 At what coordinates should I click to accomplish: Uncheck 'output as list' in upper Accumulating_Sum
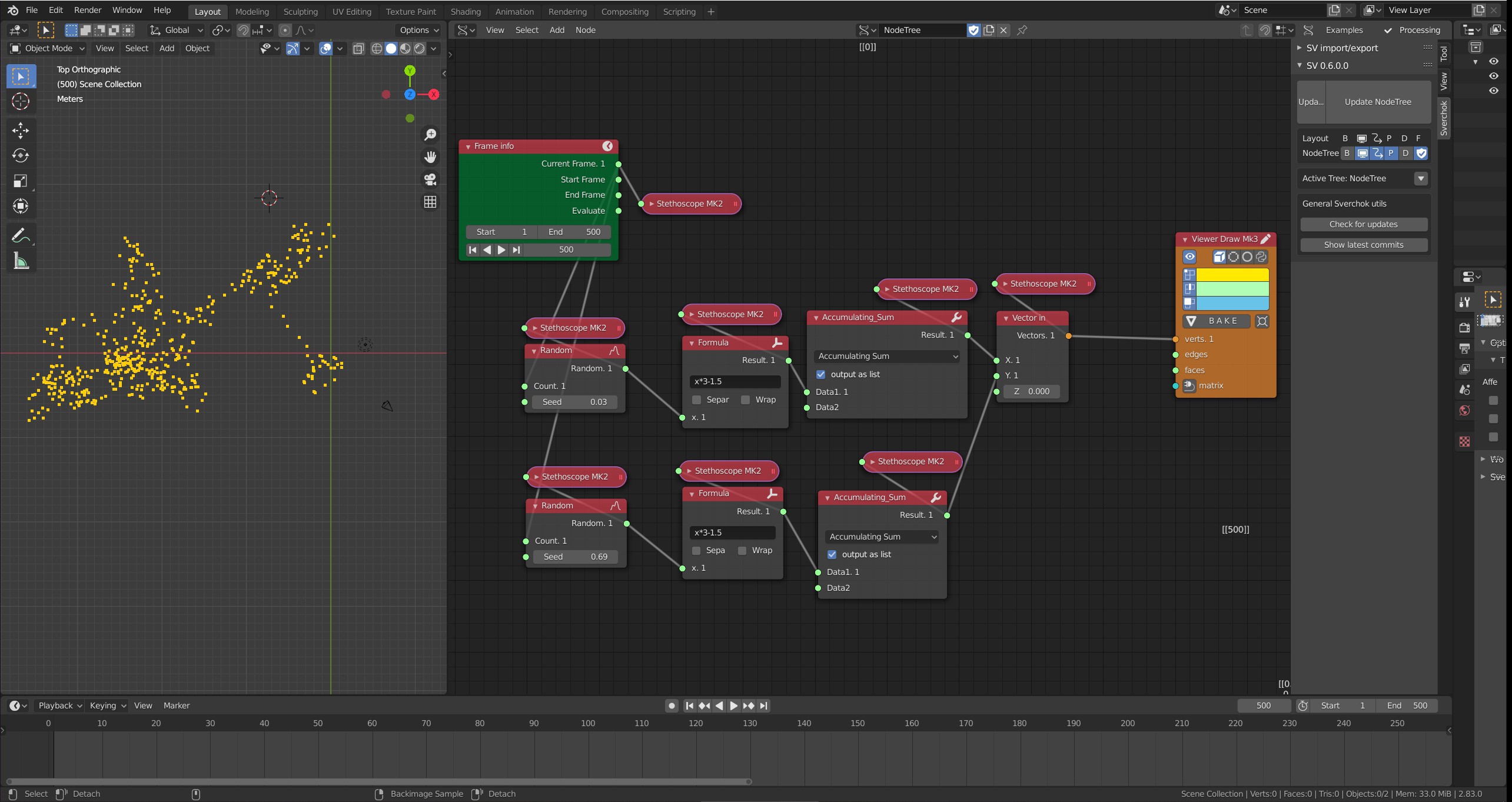pos(820,374)
